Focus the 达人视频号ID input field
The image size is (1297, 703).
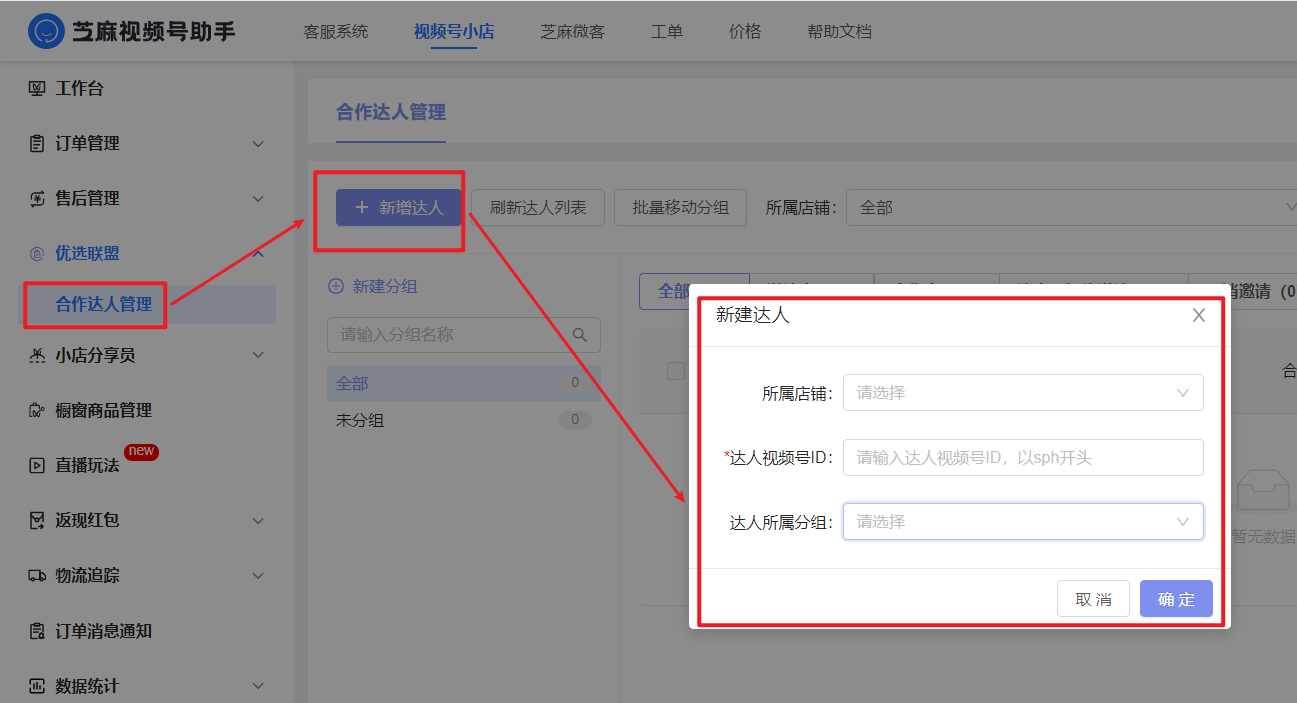coord(1023,457)
